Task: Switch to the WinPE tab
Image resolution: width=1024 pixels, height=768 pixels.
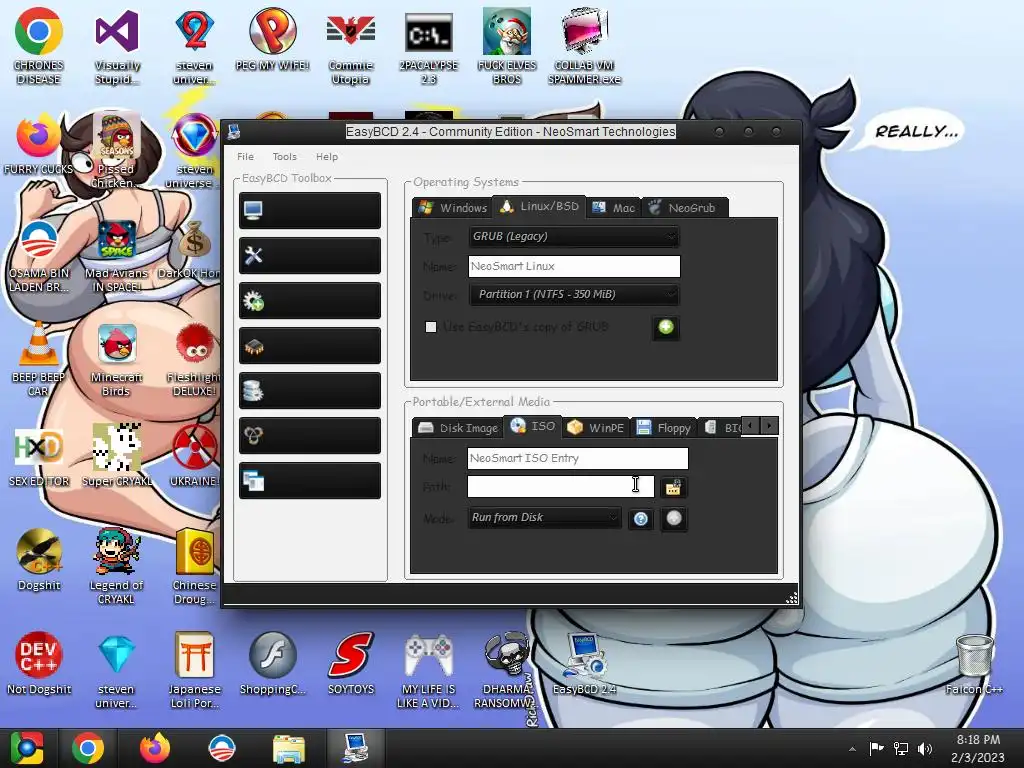Action: coord(596,428)
